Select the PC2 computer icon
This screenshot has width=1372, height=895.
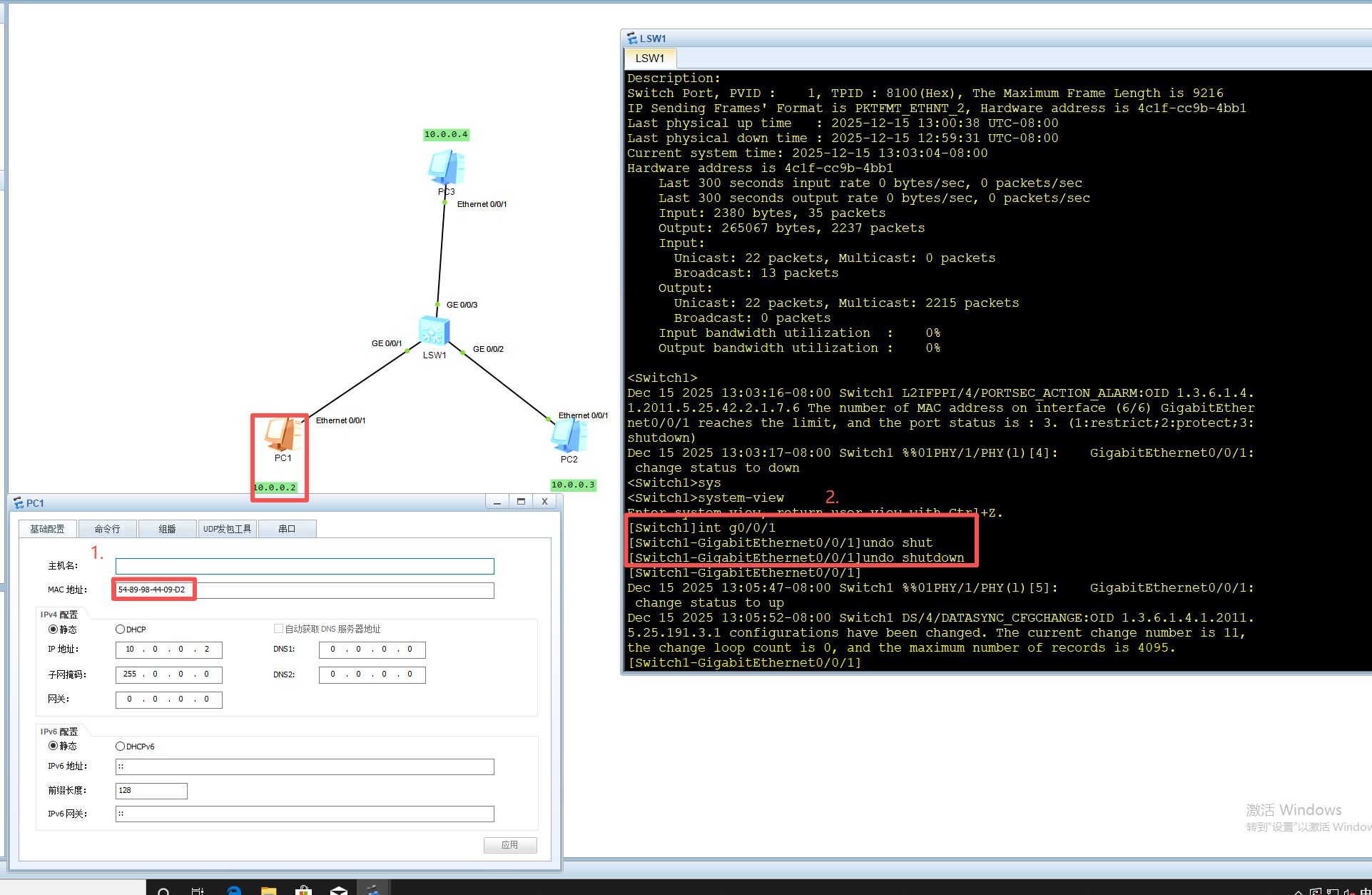[569, 436]
